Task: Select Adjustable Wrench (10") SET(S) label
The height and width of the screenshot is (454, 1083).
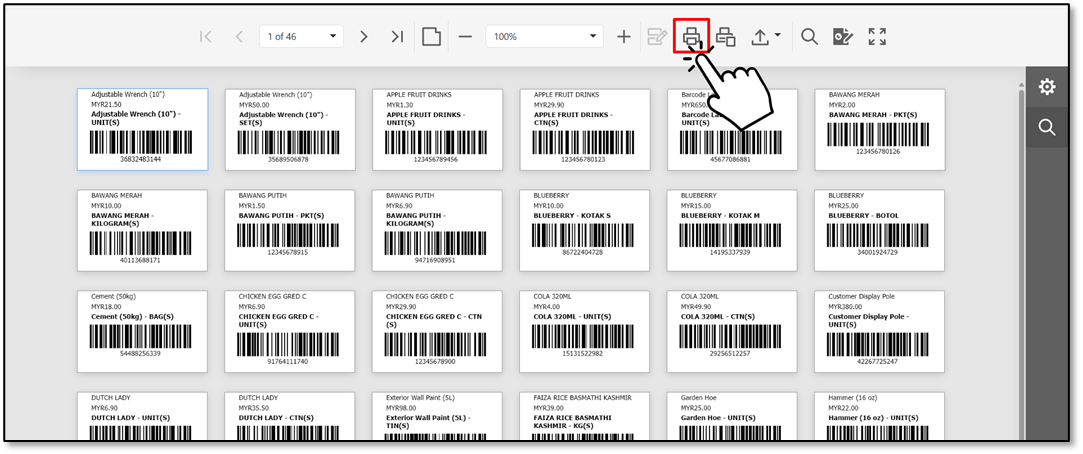Action: click(x=290, y=129)
